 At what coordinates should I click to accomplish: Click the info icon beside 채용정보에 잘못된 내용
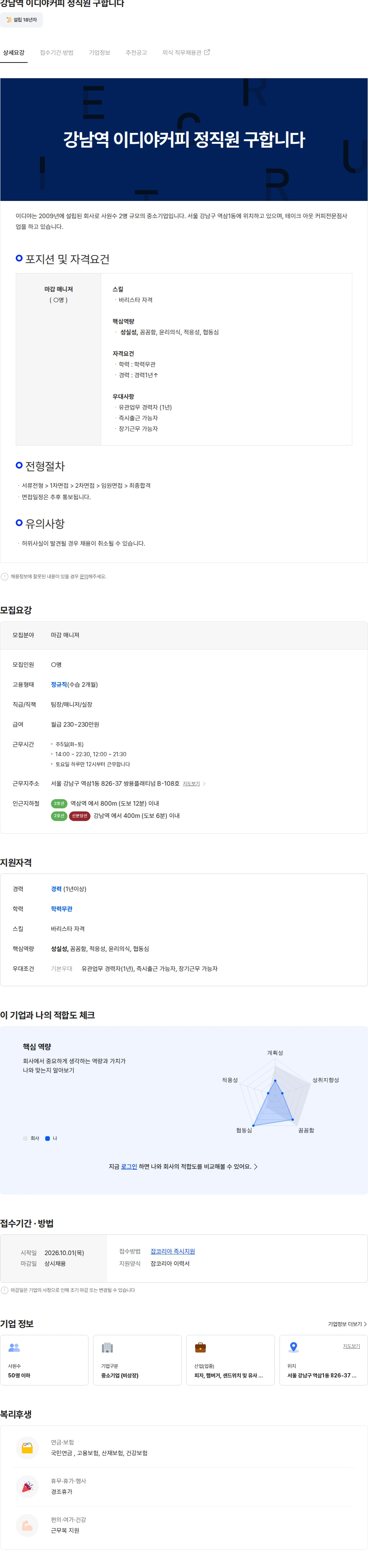[4, 576]
